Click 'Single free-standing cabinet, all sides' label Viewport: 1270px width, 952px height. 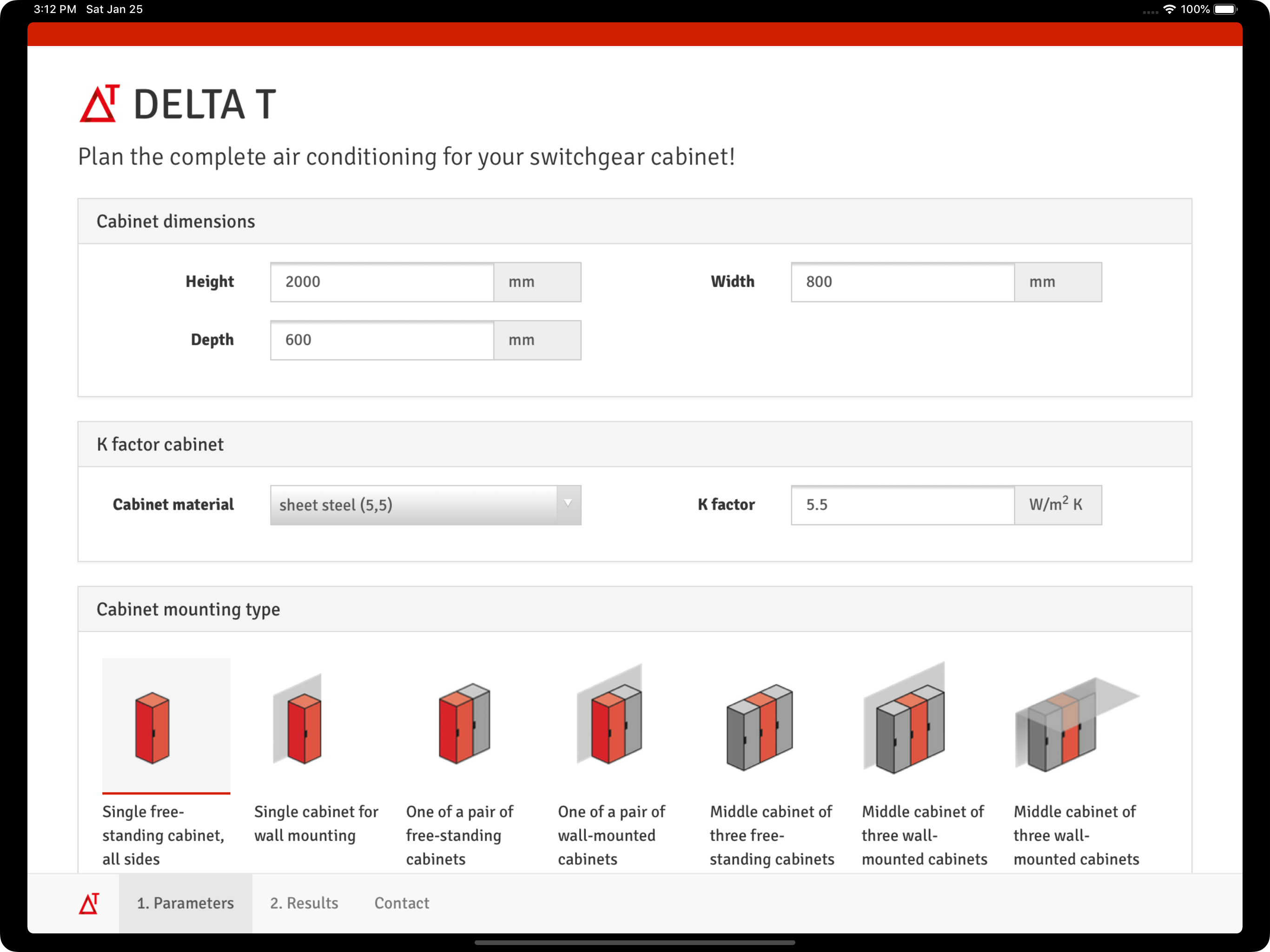164,835
